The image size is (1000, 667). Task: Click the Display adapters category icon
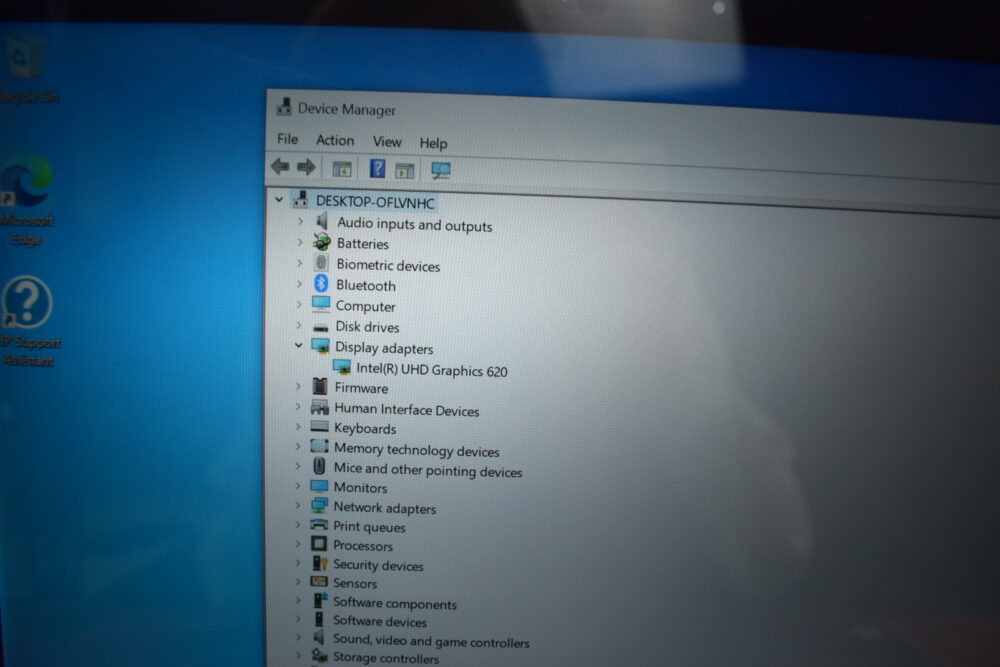point(321,346)
